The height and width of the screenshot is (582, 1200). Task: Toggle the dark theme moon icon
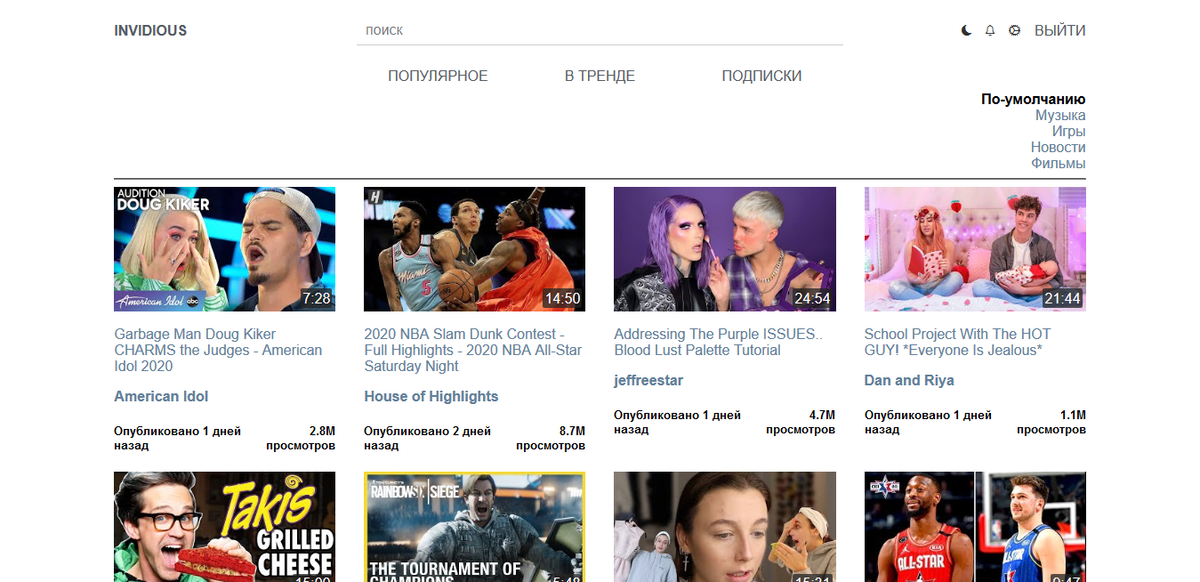coord(966,31)
